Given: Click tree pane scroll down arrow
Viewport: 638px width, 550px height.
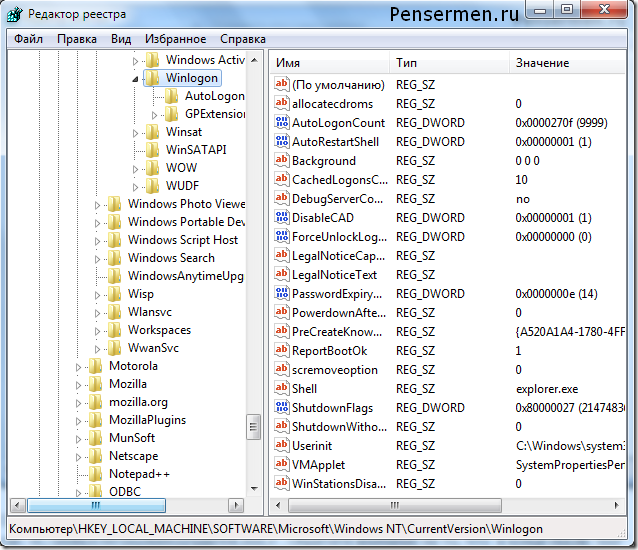Looking at the screenshot, I should (254, 489).
